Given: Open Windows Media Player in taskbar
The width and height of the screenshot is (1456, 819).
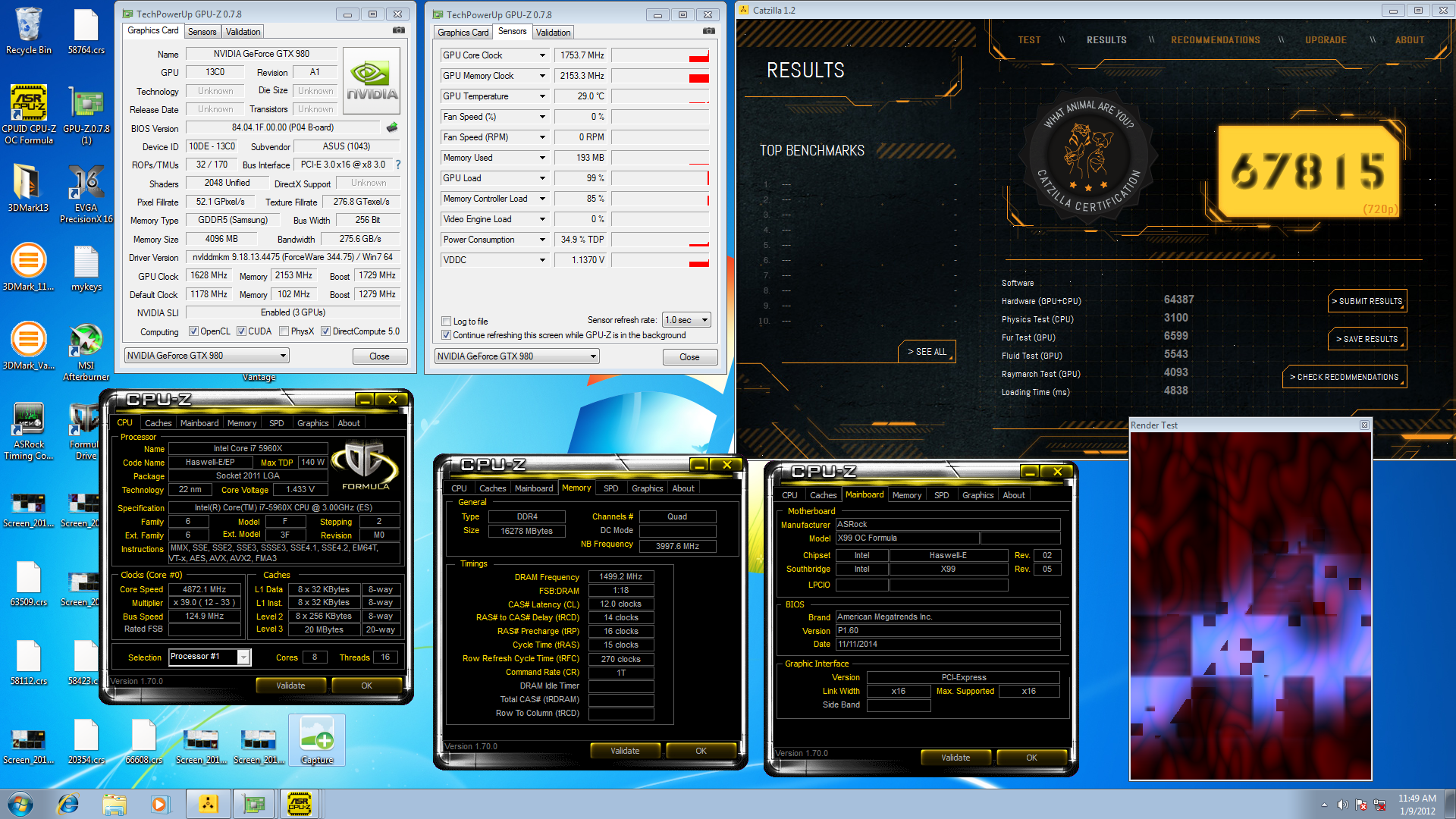Looking at the screenshot, I should (x=160, y=804).
